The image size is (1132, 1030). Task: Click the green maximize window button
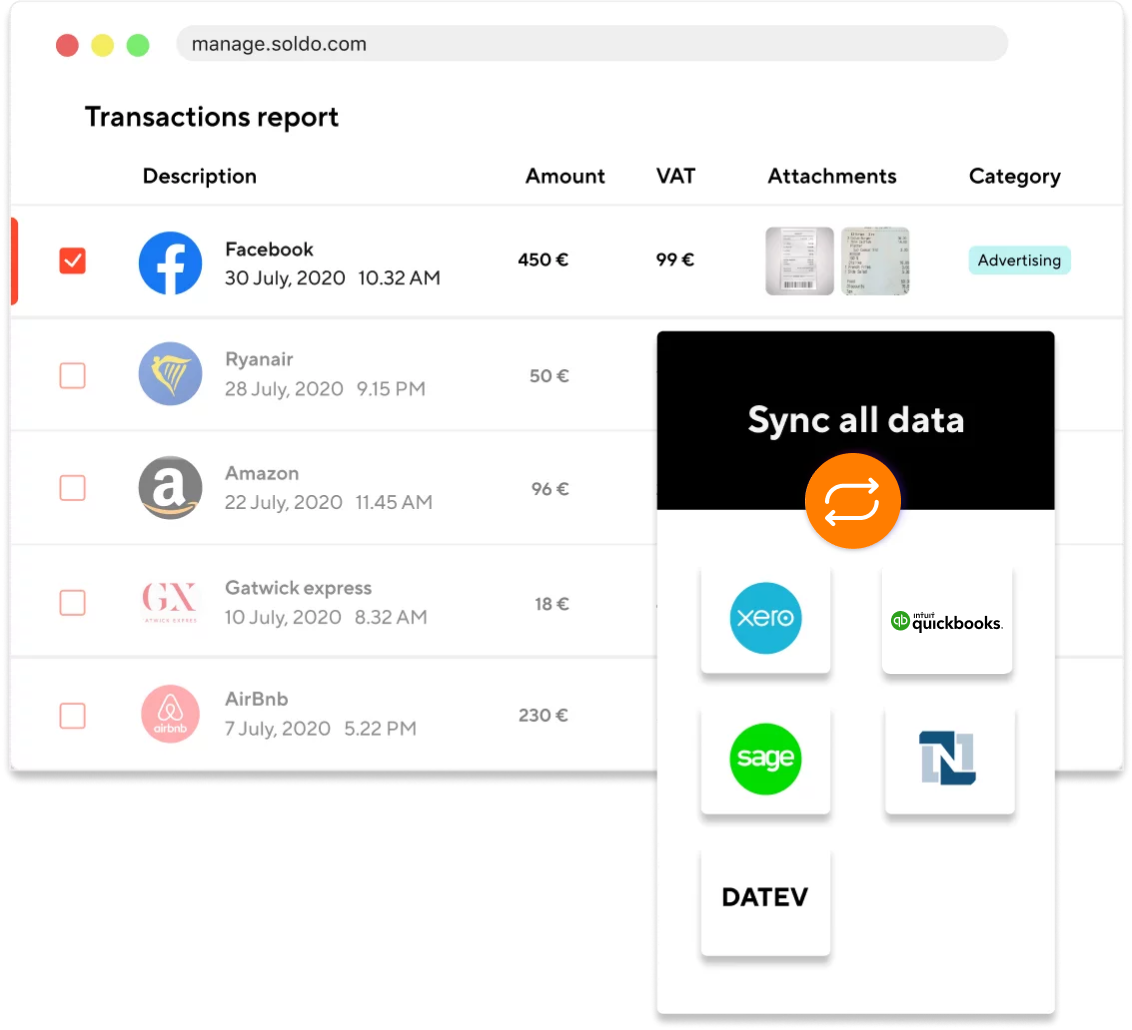click(138, 45)
